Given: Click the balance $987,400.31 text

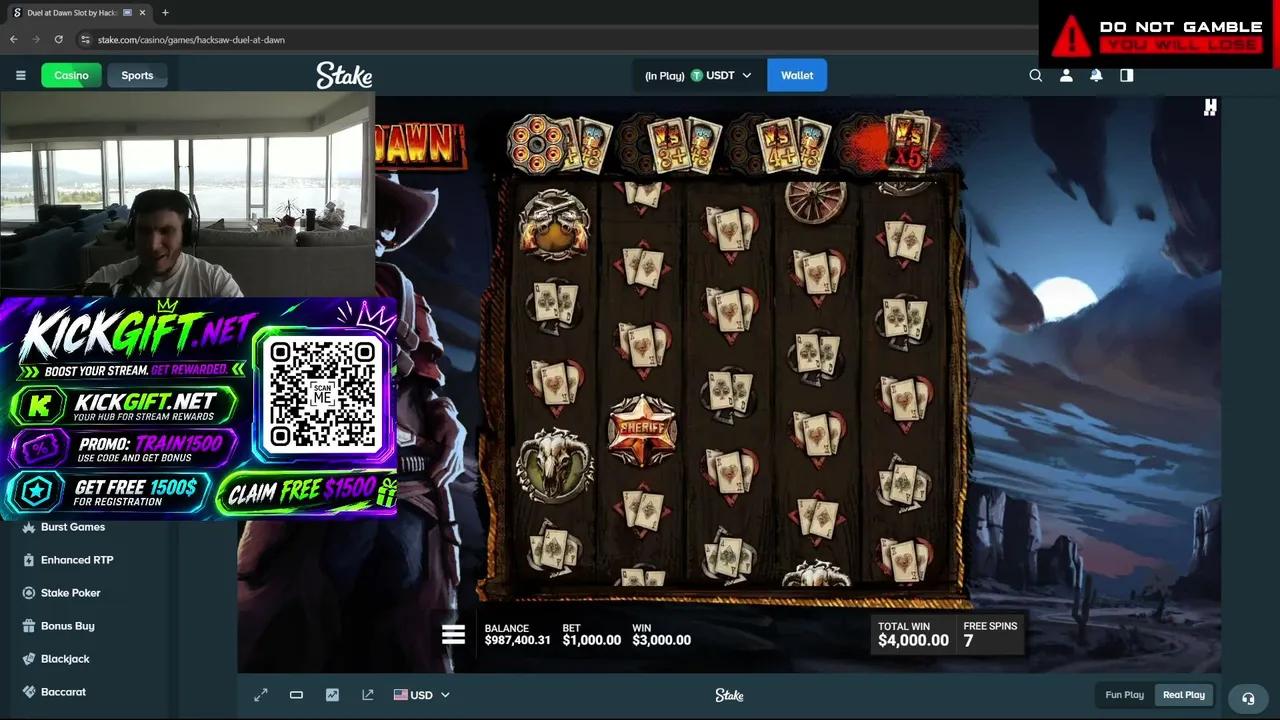Looking at the screenshot, I should coord(518,640).
